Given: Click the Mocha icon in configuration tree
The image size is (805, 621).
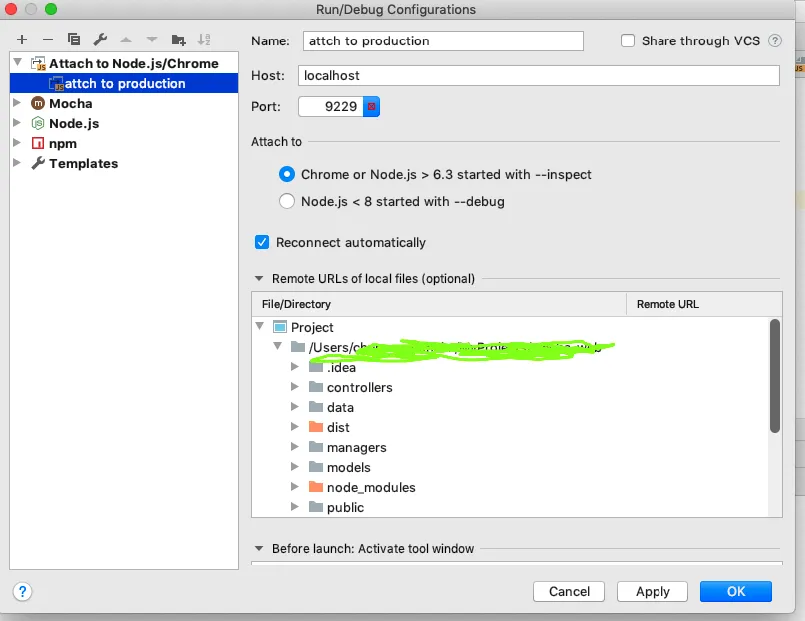Looking at the screenshot, I should point(38,103).
